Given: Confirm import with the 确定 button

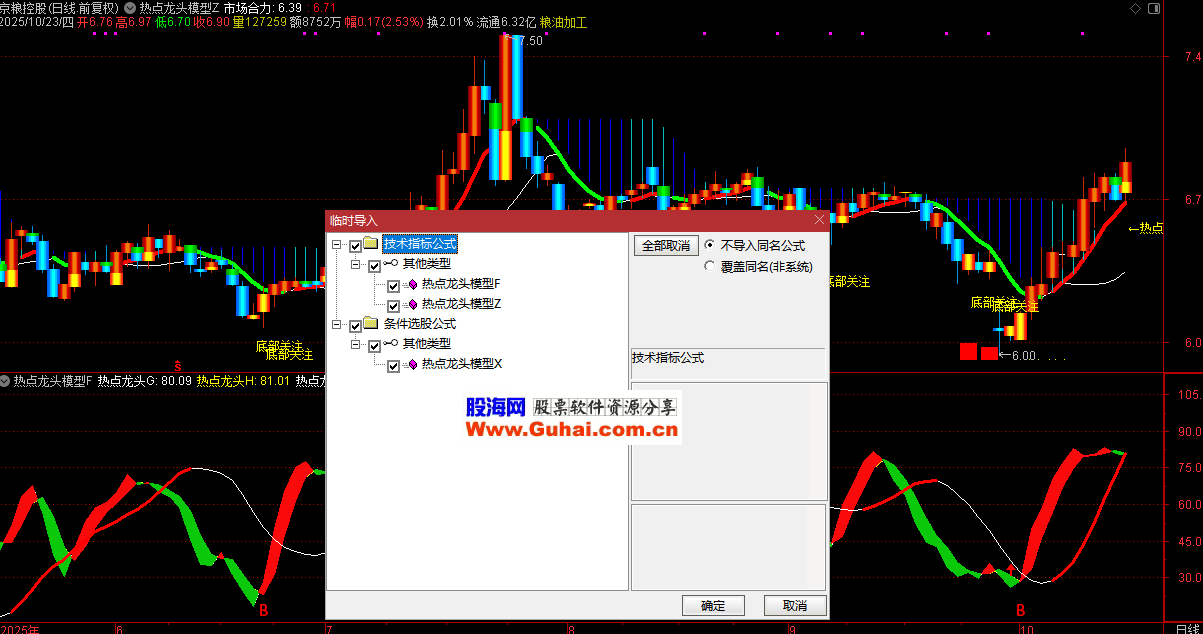Looking at the screenshot, I should tap(713, 605).
